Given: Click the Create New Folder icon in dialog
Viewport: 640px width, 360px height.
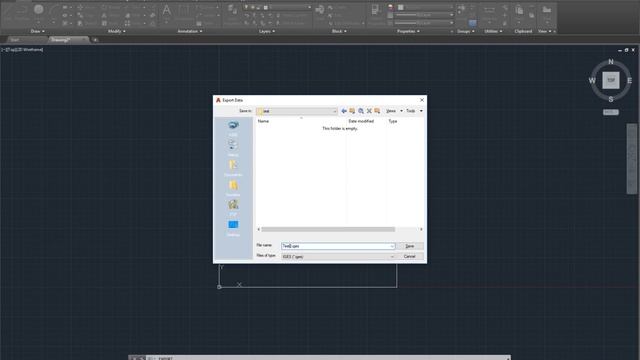Looking at the screenshot, I should point(377,111).
